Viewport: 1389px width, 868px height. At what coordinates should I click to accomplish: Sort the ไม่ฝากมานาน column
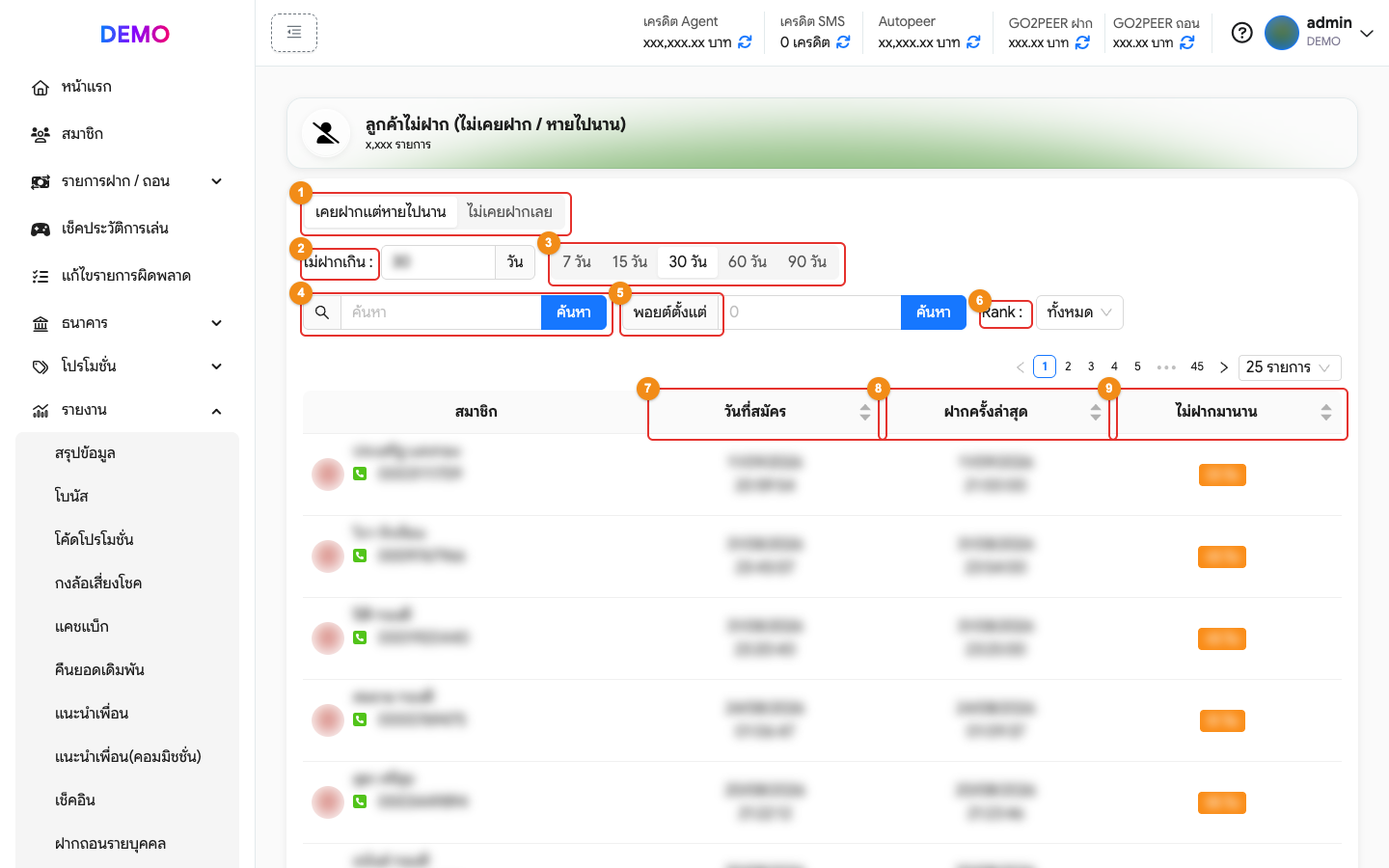coord(1326,413)
